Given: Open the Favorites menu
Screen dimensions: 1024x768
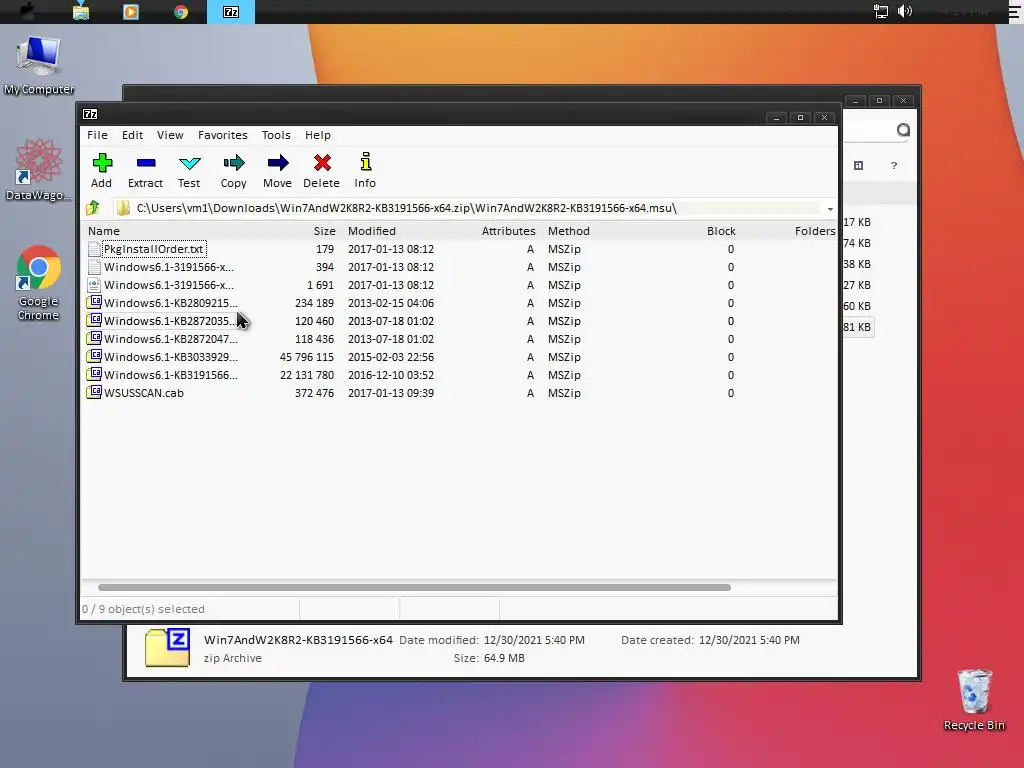Looking at the screenshot, I should 223,135.
